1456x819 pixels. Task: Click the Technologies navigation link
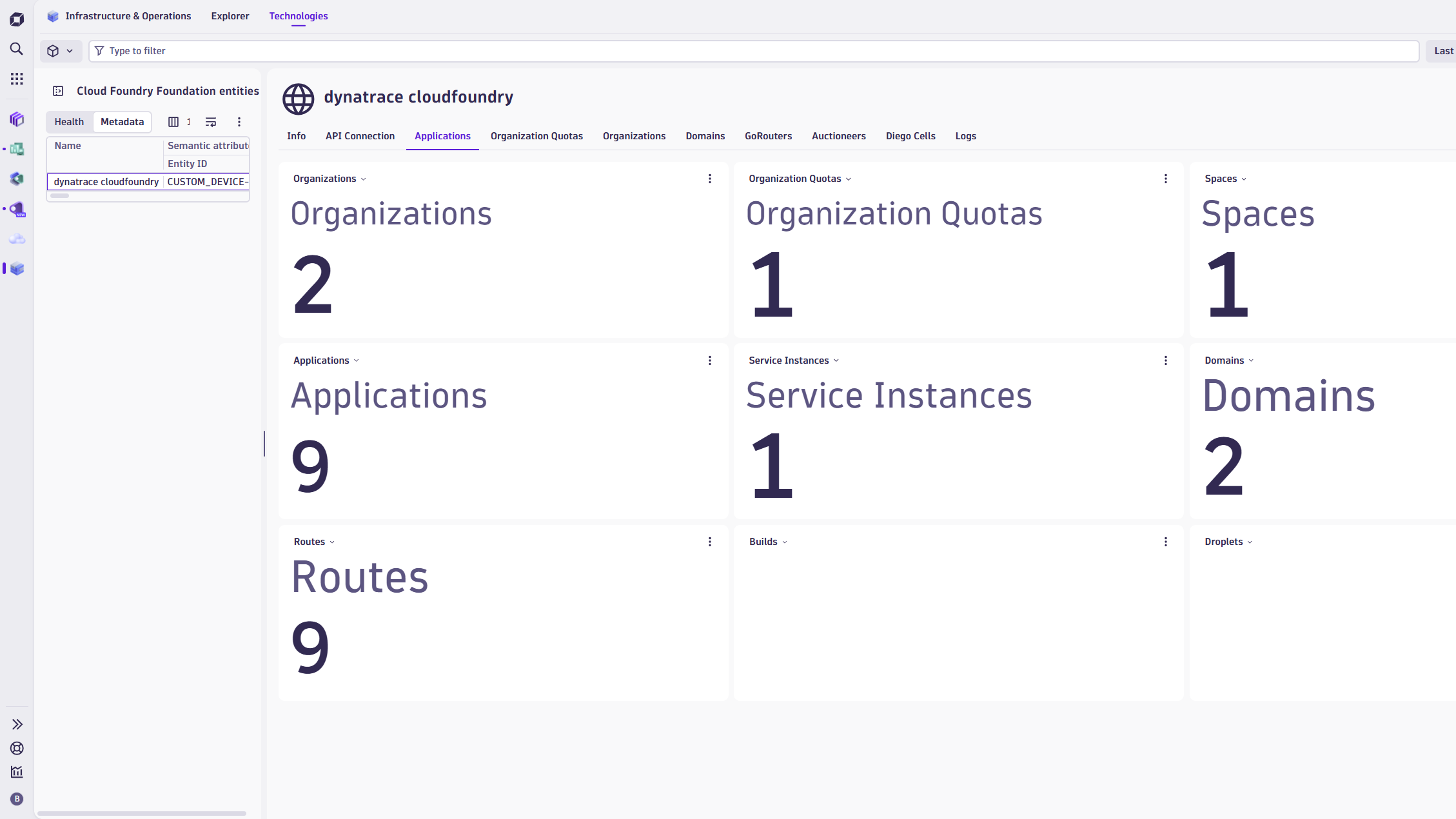[x=298, y=16]
